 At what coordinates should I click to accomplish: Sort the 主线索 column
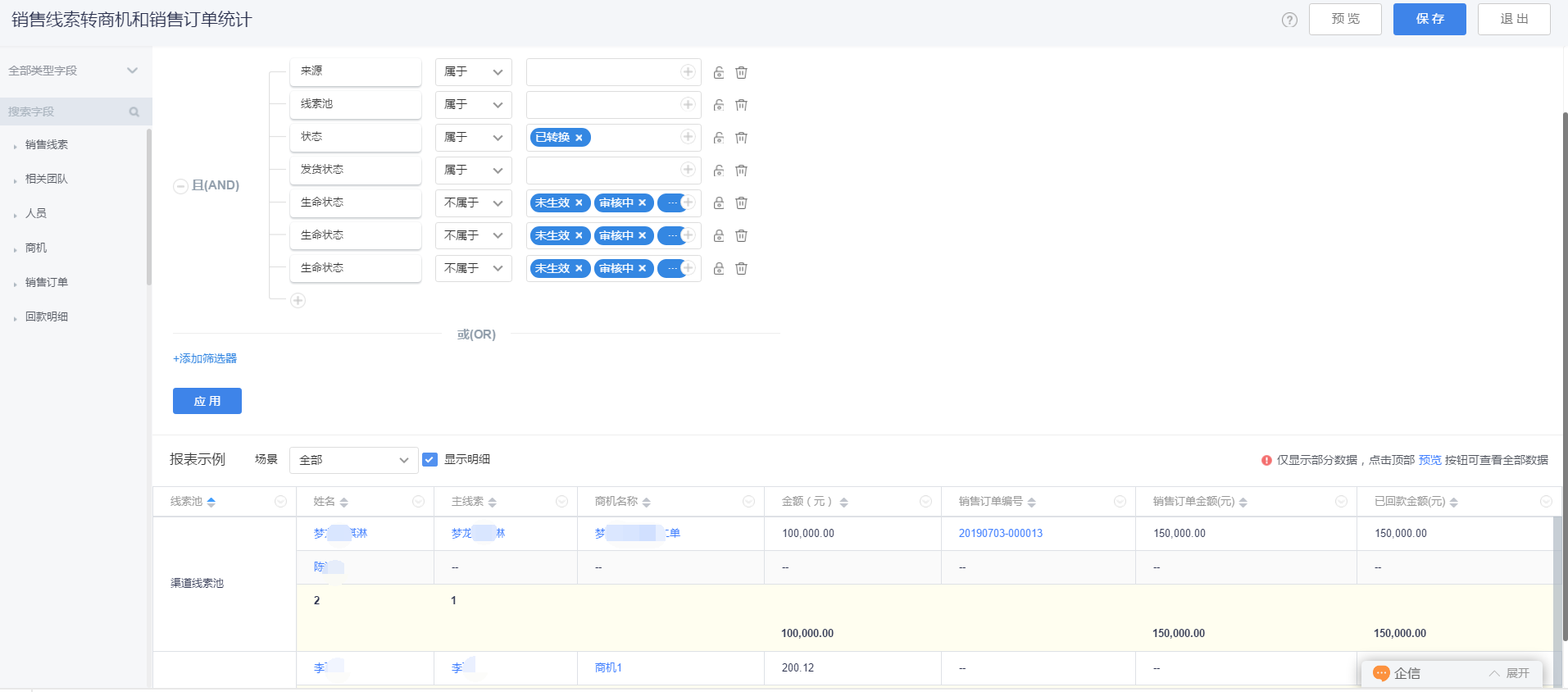493,502
